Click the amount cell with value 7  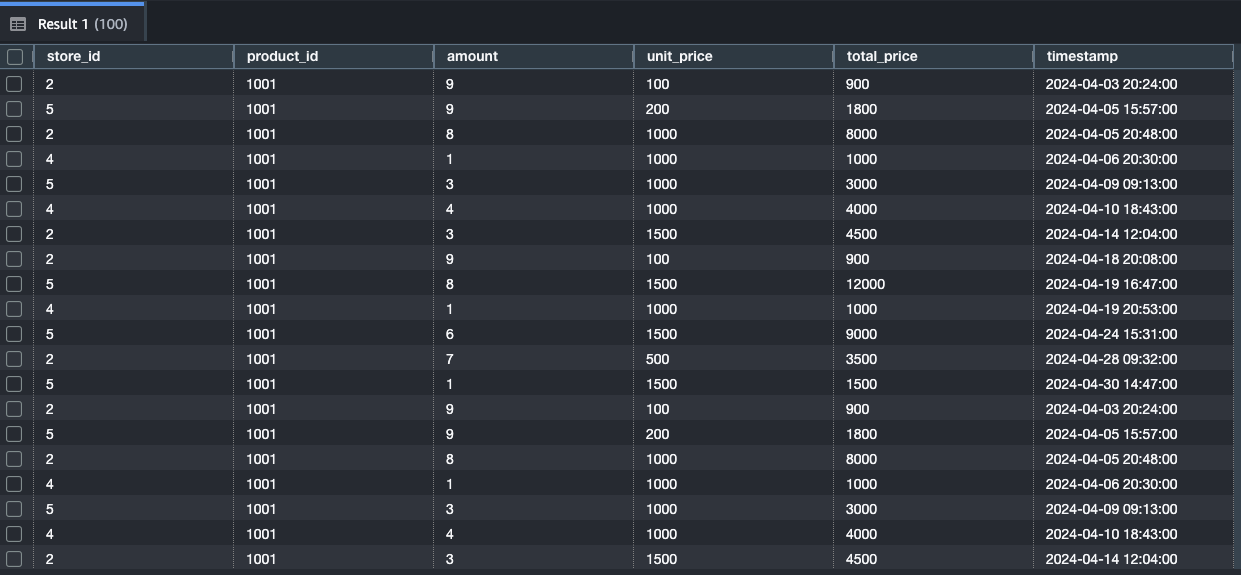coord(450,359)
